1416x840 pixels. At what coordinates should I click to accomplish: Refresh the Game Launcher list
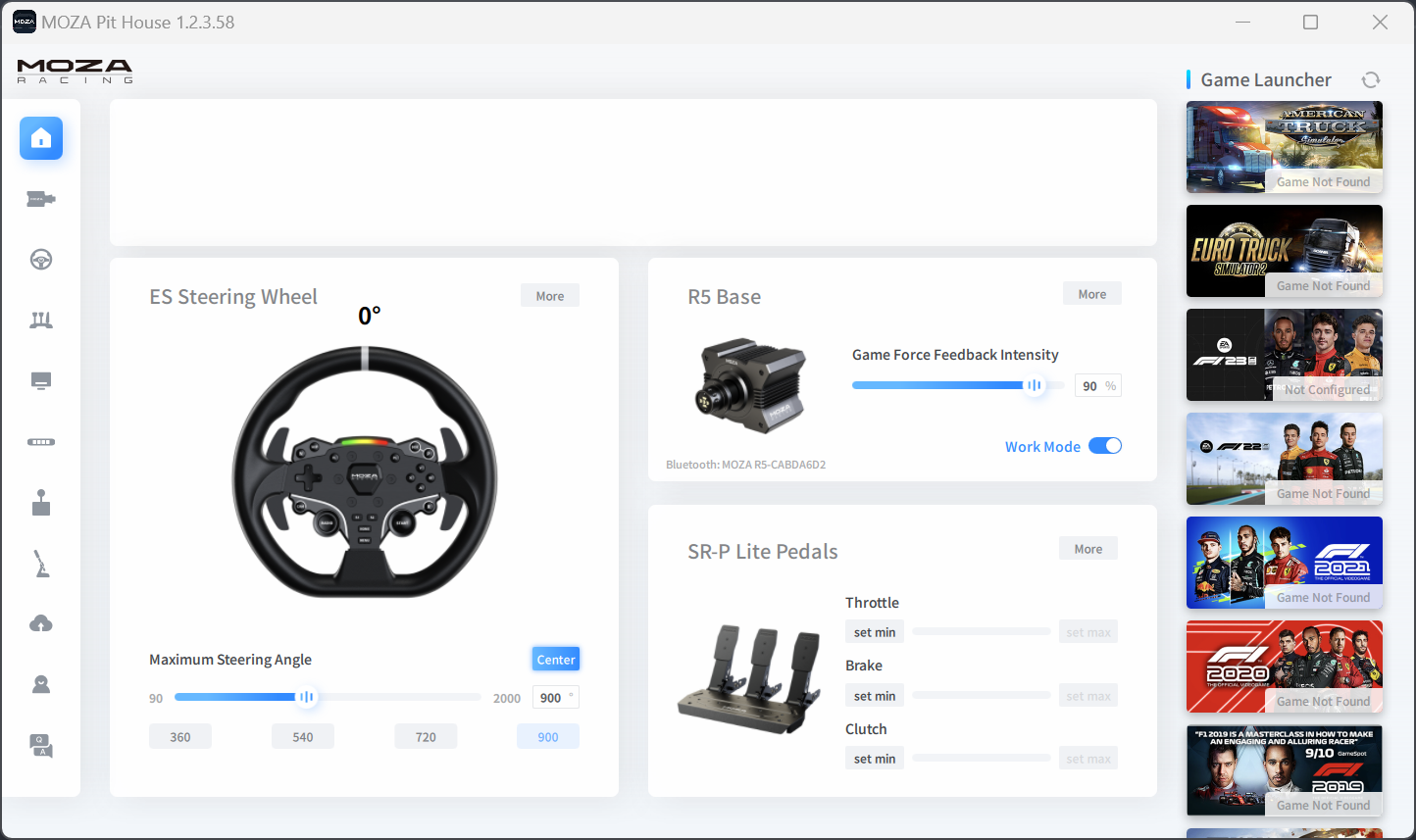(x=1370, y=79)
